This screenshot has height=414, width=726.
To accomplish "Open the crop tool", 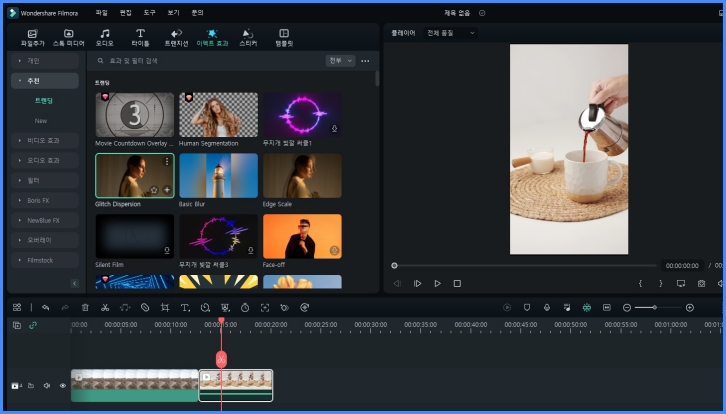I will click(x=165, y=307).
